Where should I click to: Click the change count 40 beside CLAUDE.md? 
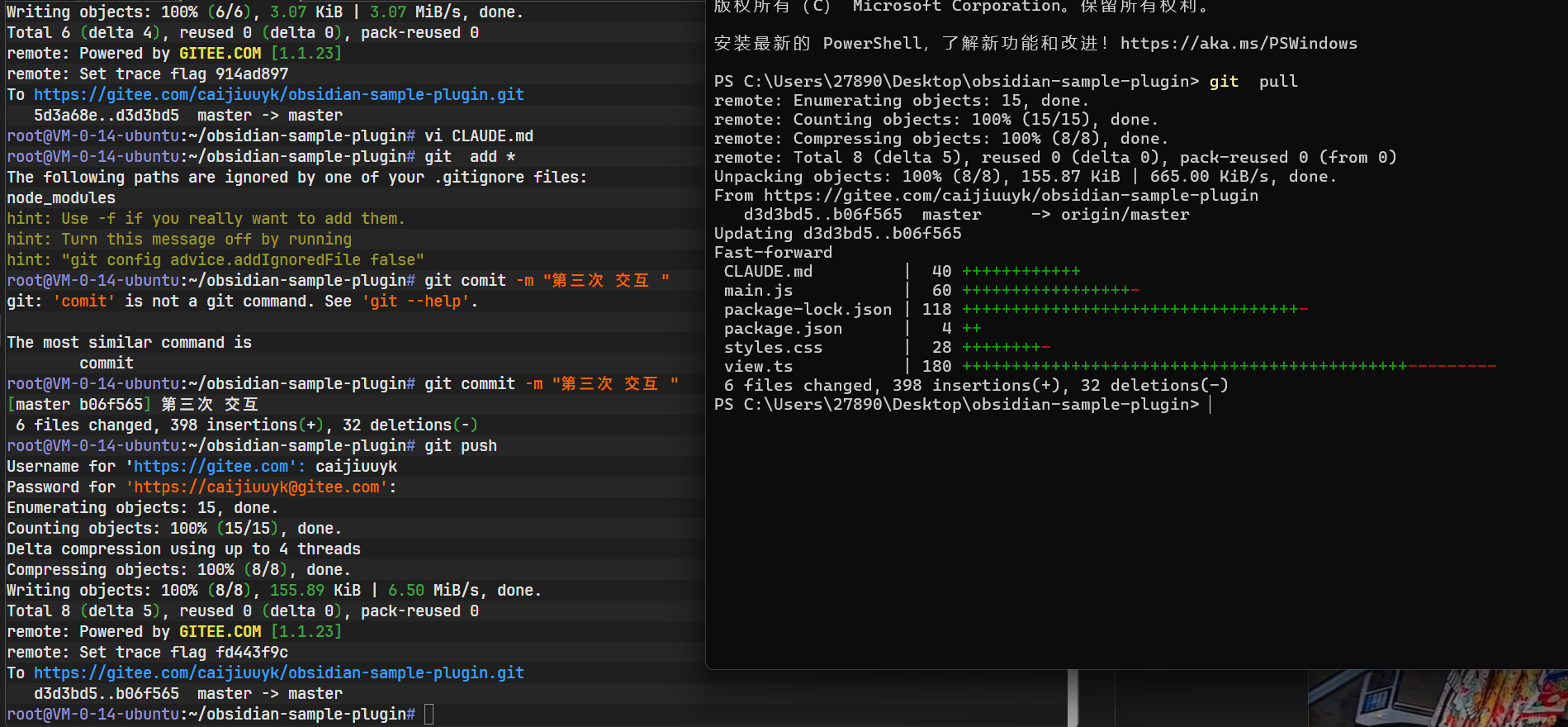pyautogui.click(x=941, y=272)
